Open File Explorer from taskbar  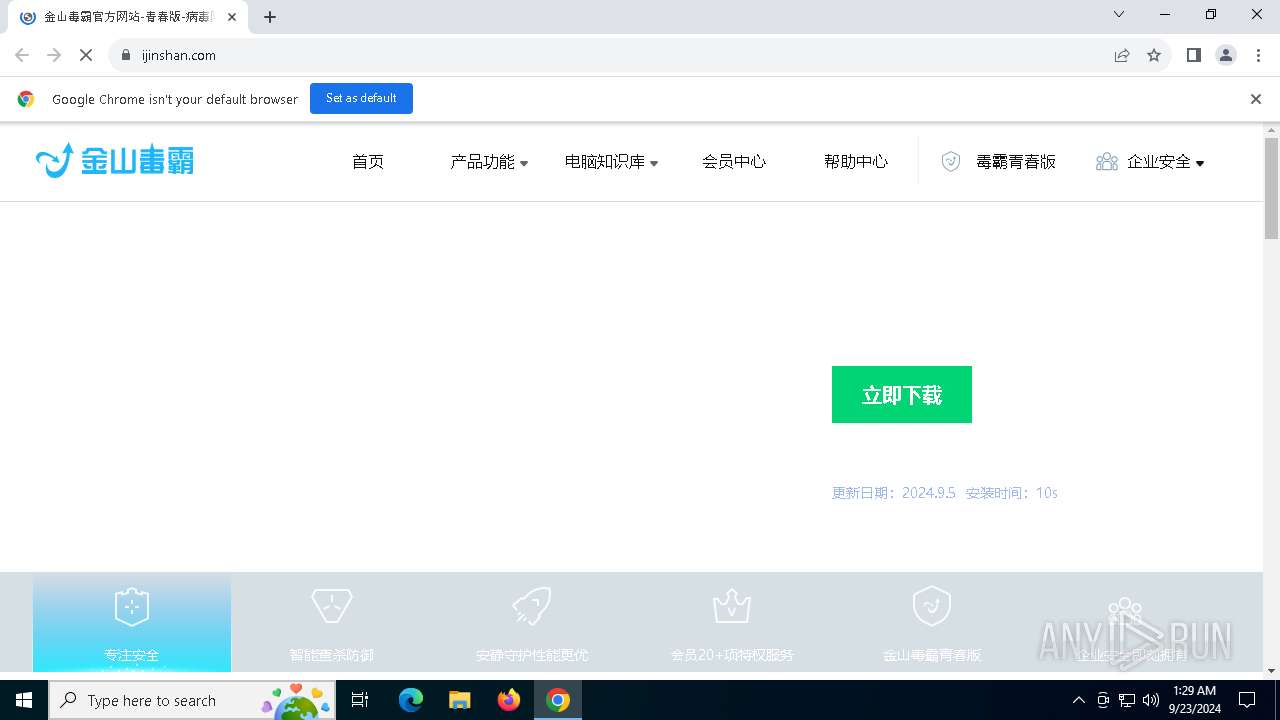tap(460, 700)
